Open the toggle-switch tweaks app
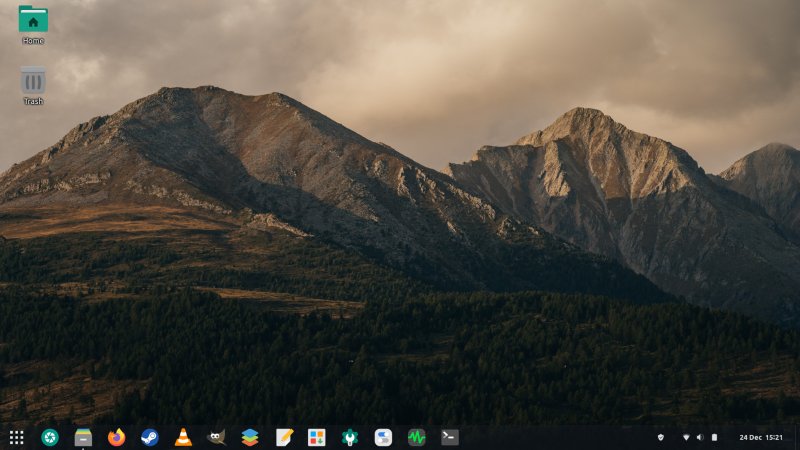Screen dimensions: 800x450 (x=383, y=437)
